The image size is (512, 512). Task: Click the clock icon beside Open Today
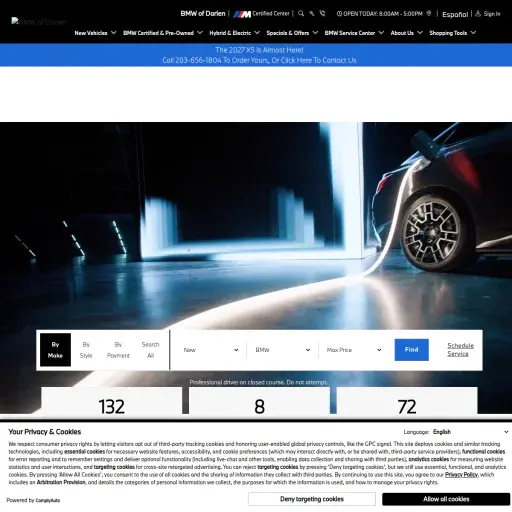tap(339, 14)
